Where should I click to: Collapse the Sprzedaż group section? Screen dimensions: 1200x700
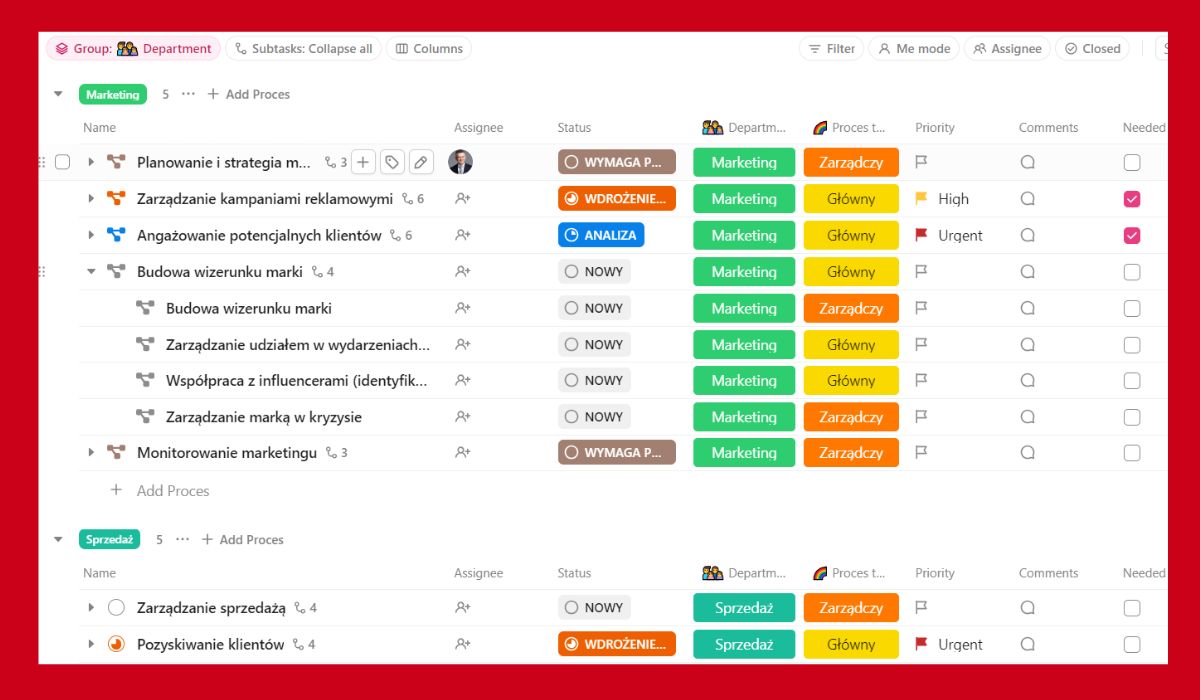(x=58, y=540)
